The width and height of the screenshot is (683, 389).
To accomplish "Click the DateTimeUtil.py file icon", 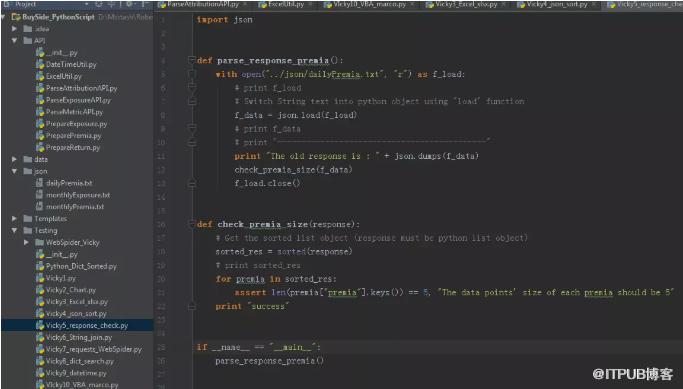I will [x=40, y=64].
